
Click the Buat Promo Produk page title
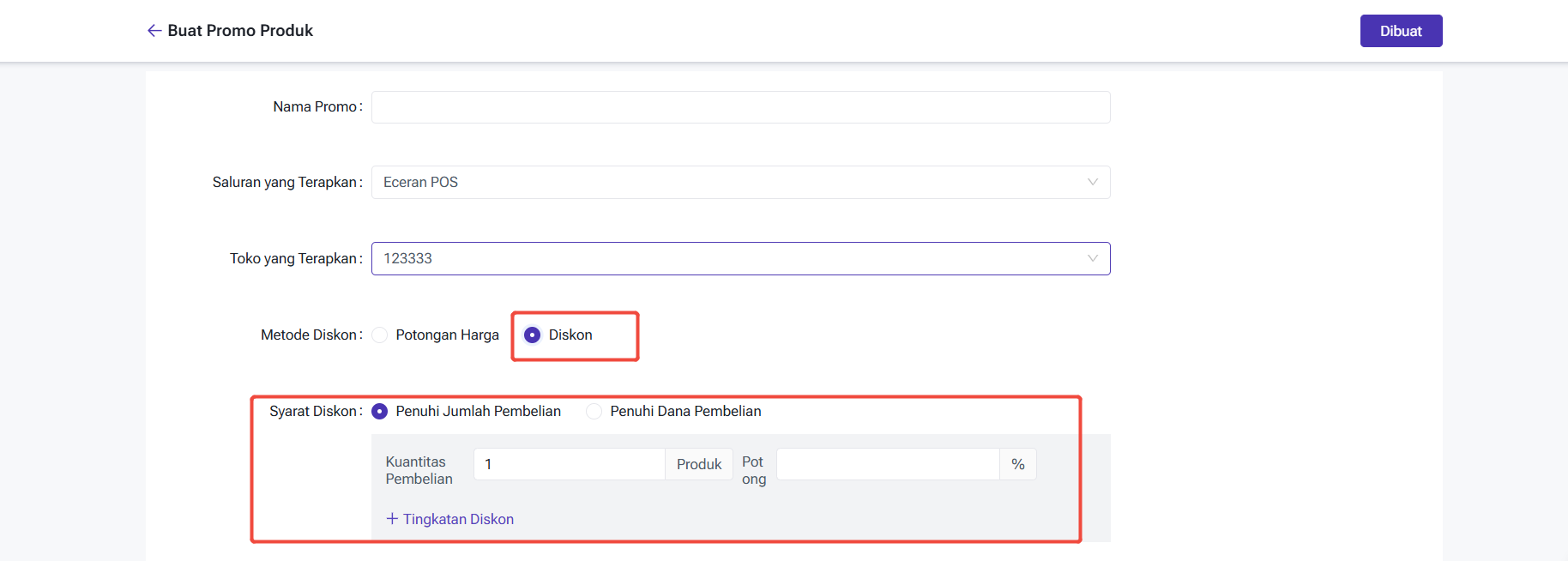pos(240,31)
